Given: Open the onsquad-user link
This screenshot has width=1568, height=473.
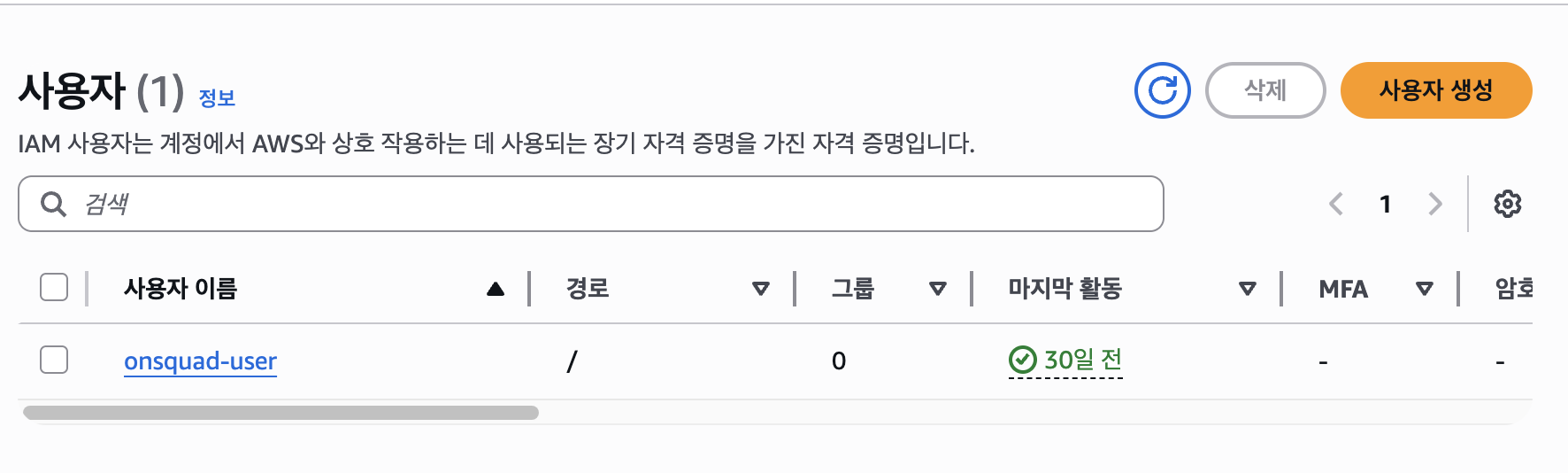Looking at the screenshot, I should click(x=200, y=361).
